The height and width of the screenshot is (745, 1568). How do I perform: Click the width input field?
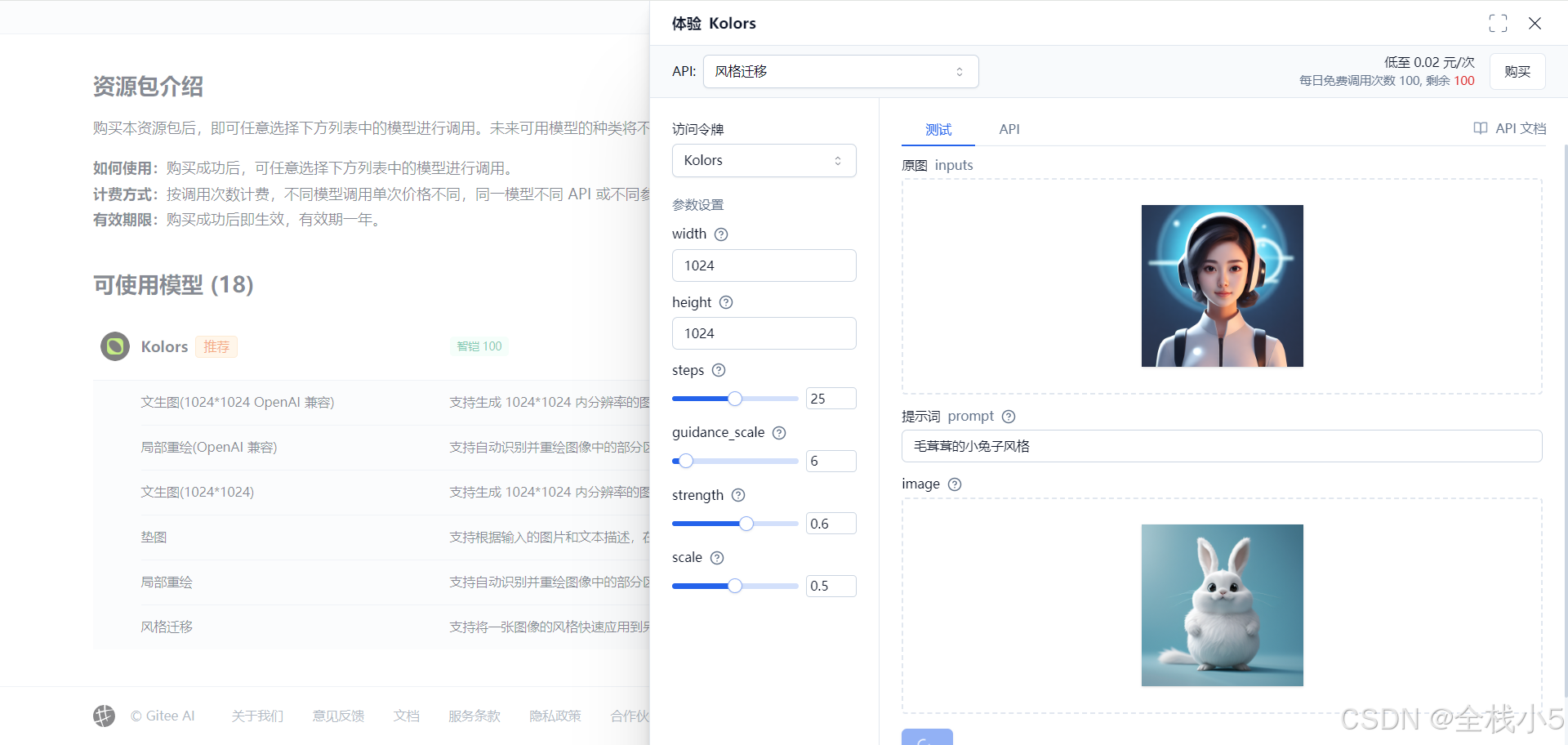coord(764,265)
